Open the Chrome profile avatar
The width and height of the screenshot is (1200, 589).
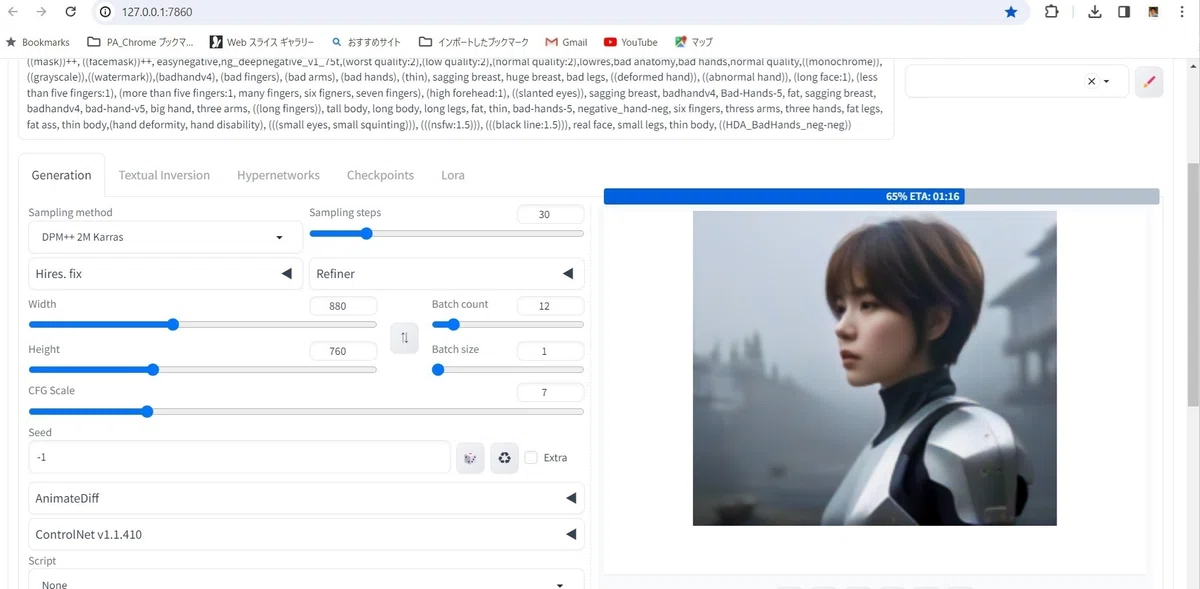(1153, 12)
